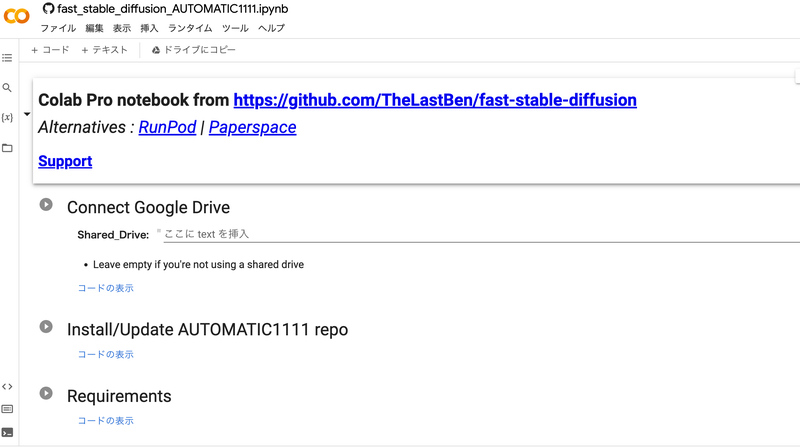Image resolution: width=800 pixels, height=447 pixels.
Task: Open the command palette icon
Action: pos(7,409)
